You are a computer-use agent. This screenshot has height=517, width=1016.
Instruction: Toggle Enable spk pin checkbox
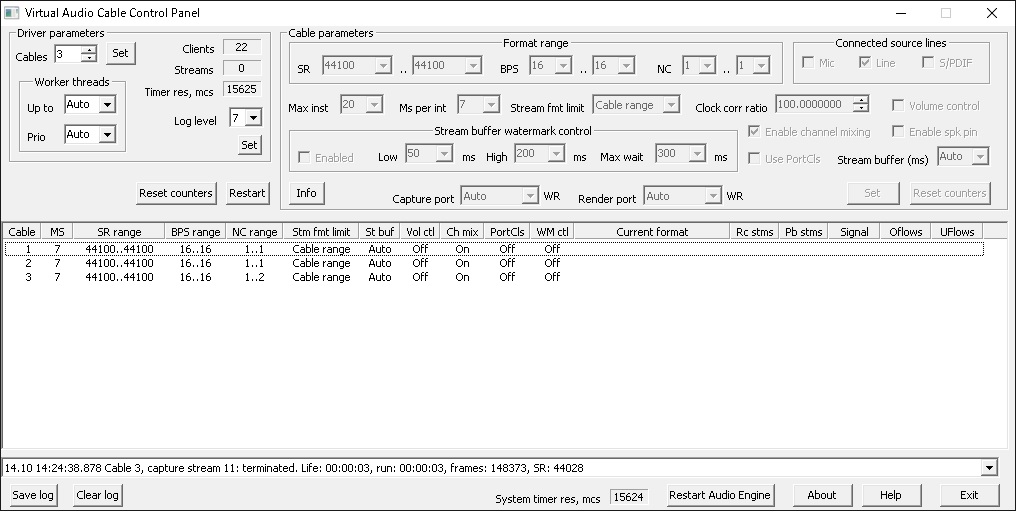pos(898,132)
